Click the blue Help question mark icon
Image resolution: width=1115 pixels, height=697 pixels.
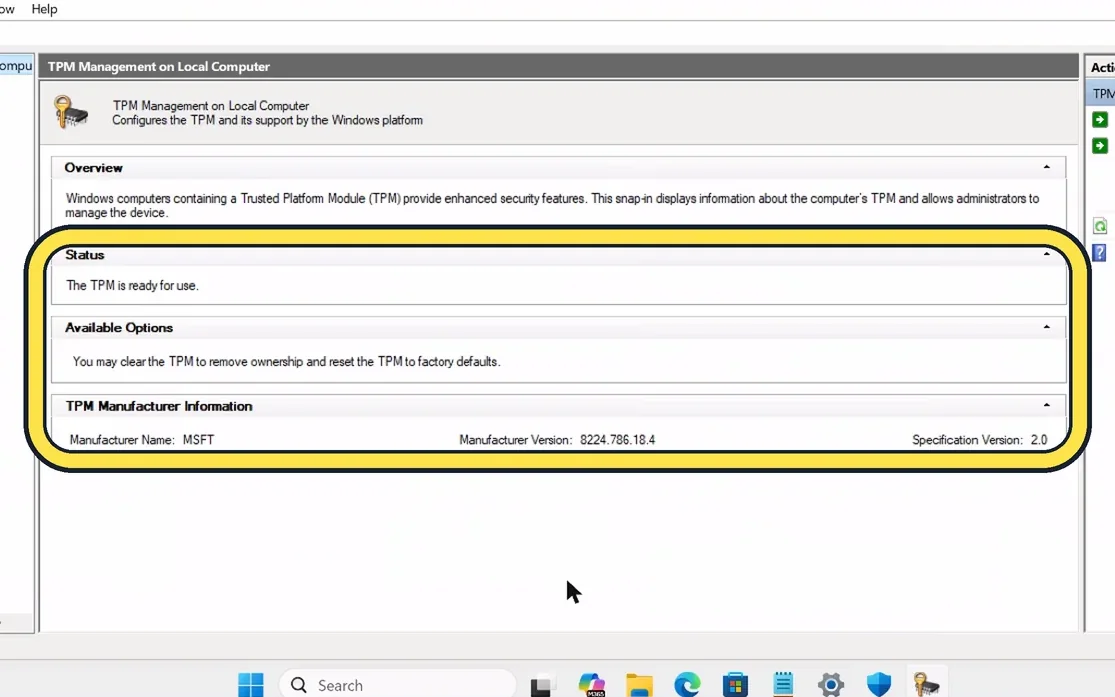[x=1099, y=252]
